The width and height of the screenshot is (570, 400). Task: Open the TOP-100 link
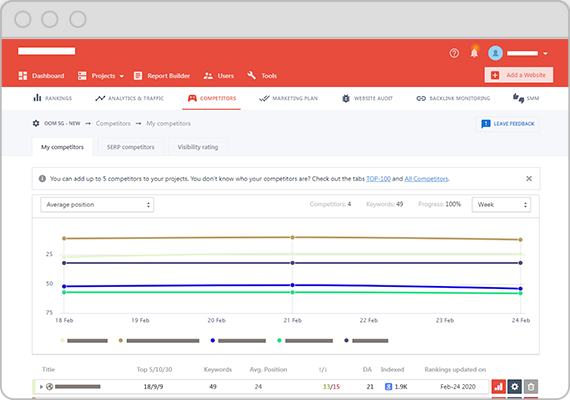pyautogui.click(x=378, y=179)
